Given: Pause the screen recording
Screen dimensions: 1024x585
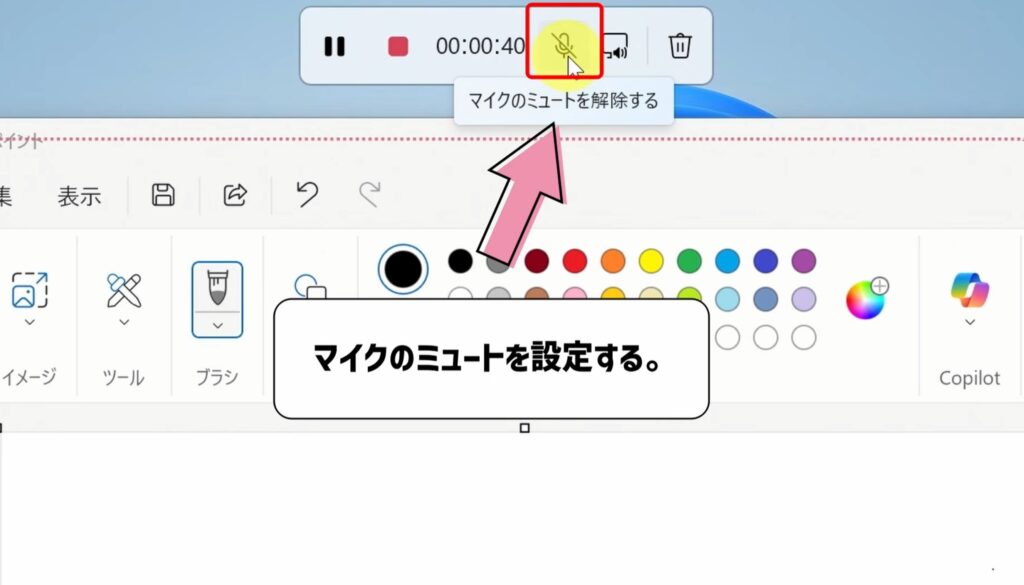Looking at the screenshot, I should tap(334, 46).
